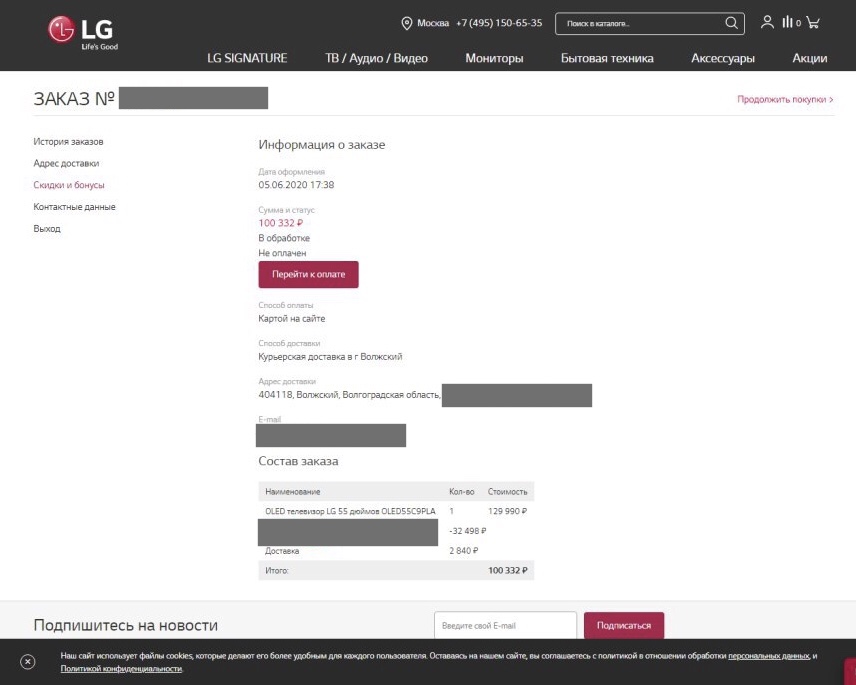The height and width of the screenshot is (685, 856).
Task: Click the Поиск в каталоге search field
Action: click(x=640, y=23)
